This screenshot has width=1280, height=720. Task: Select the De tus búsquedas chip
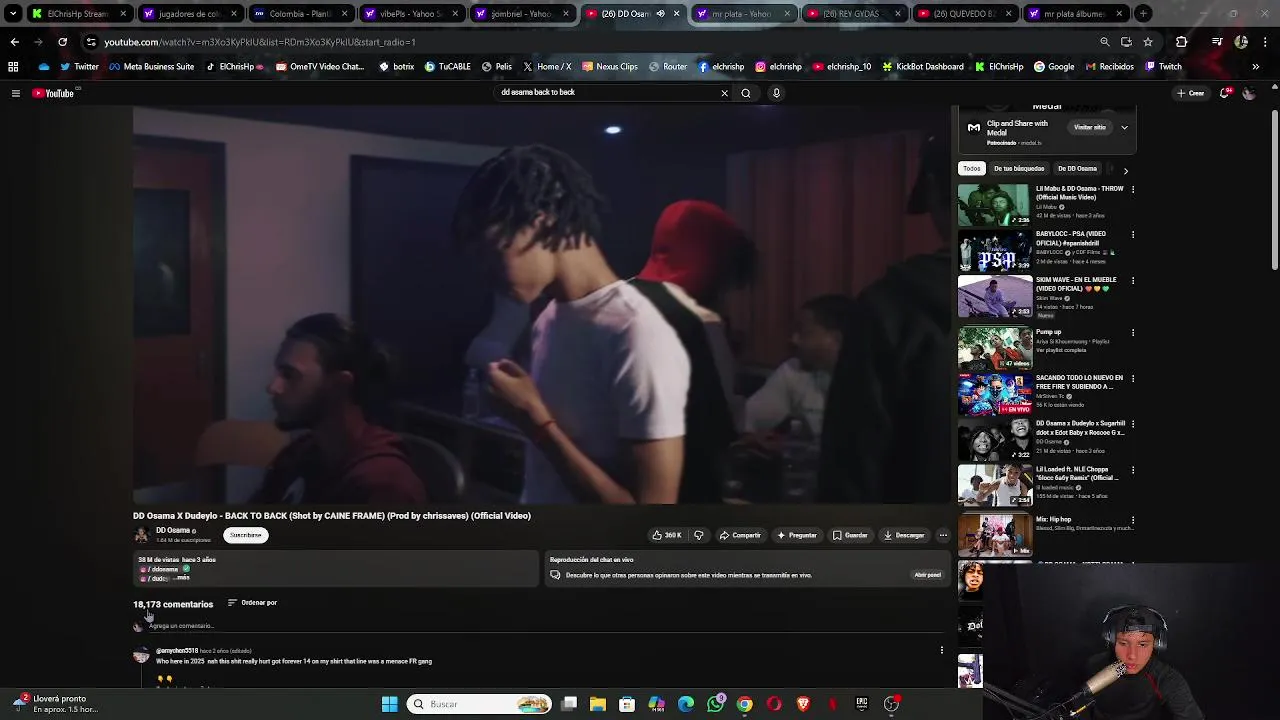[1019, 169]
